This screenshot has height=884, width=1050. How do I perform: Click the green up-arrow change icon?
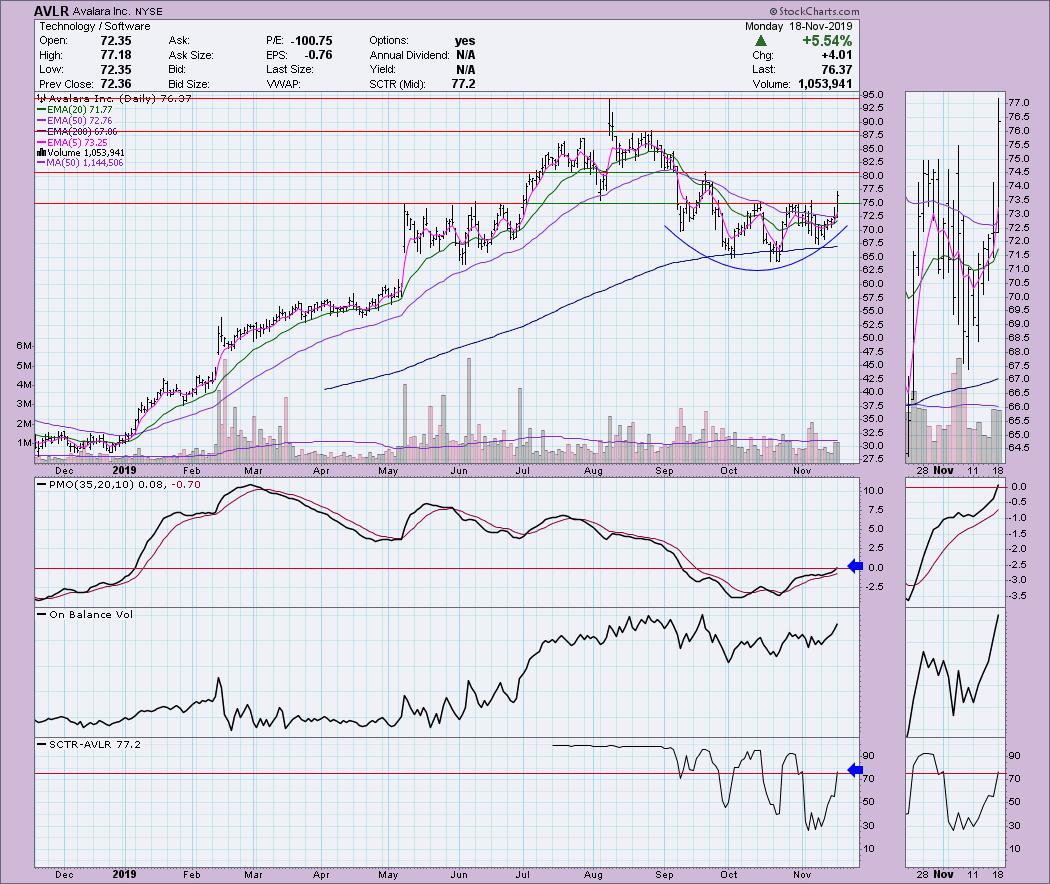pyautogui.click(x=761, y=41)
